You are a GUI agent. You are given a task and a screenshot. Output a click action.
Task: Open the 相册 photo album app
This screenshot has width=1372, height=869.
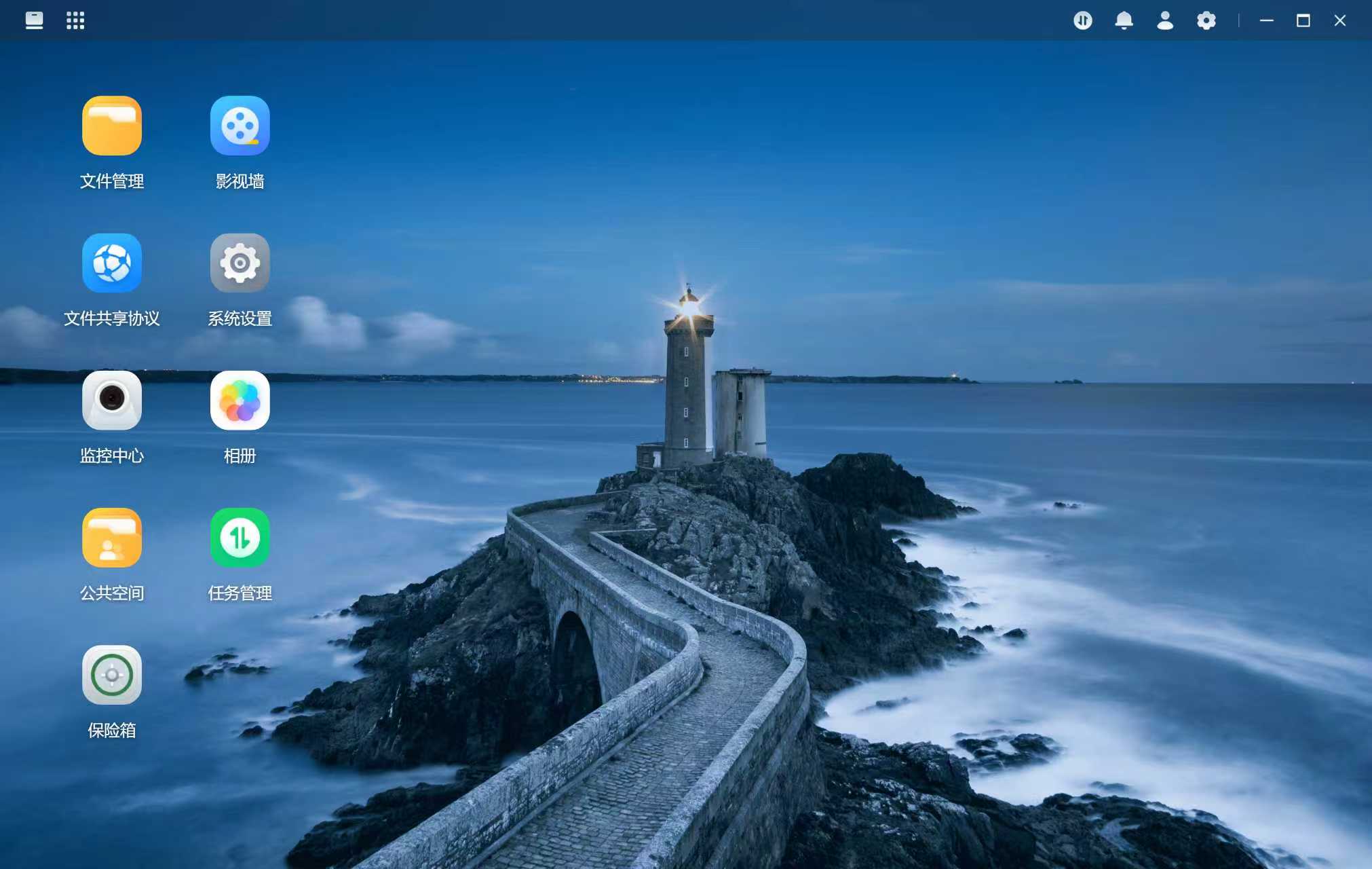click(x=240, y=400)
